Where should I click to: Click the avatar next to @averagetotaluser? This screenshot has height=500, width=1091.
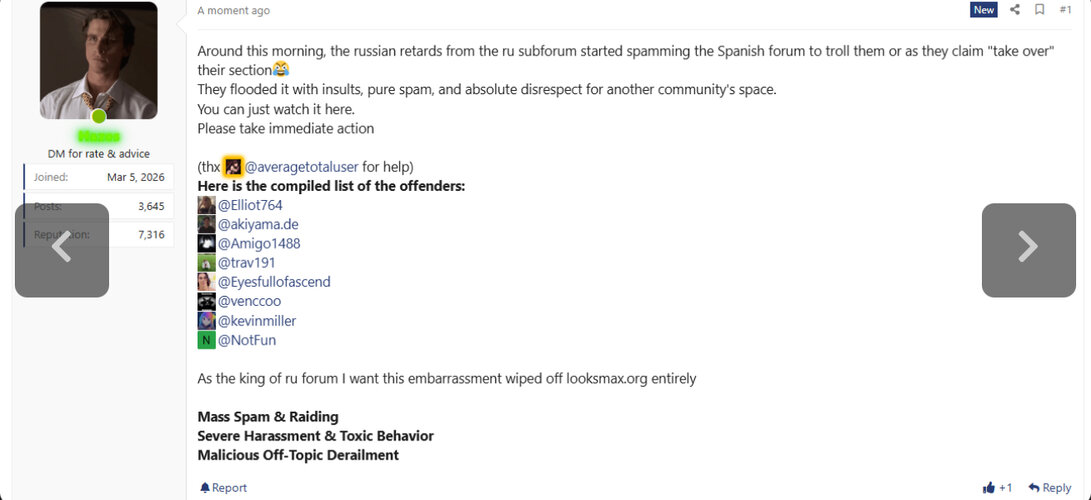coord(233,167)
